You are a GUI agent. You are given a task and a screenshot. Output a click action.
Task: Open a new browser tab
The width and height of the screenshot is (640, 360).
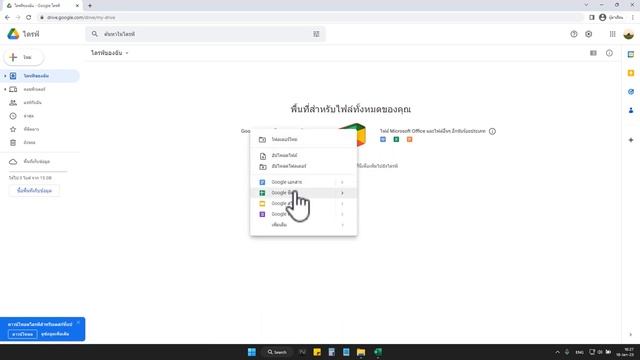[x=90, y=6]
